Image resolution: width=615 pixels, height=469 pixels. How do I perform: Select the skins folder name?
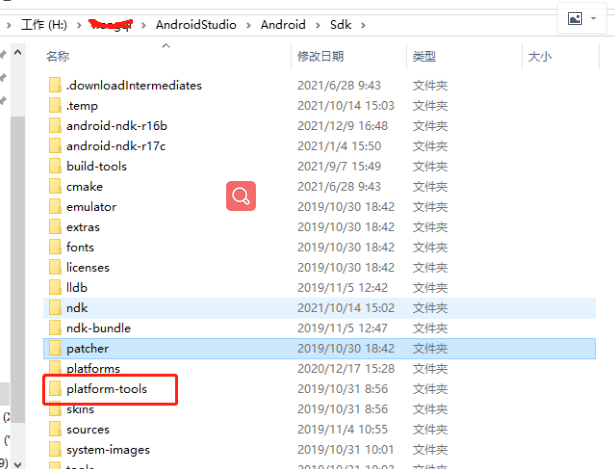click(x=80, y=409)
